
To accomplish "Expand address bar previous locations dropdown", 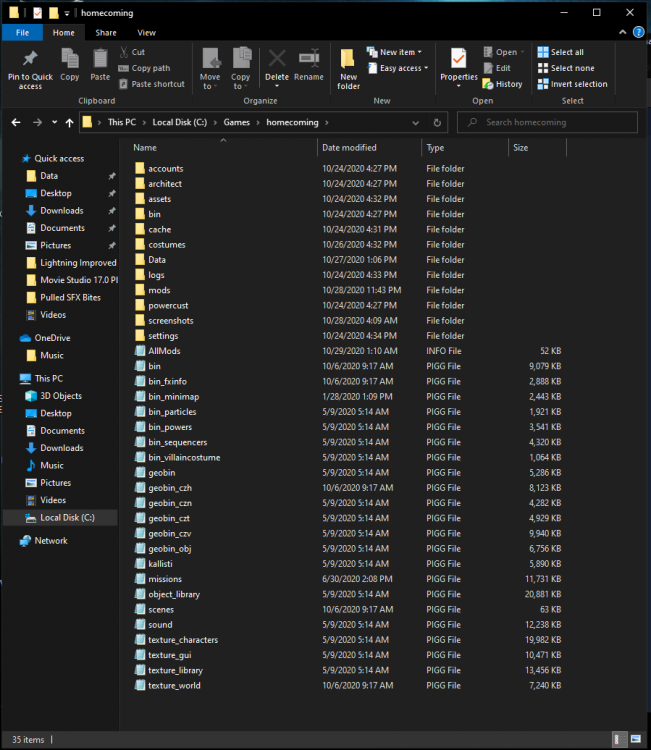I will pos(415,122).
